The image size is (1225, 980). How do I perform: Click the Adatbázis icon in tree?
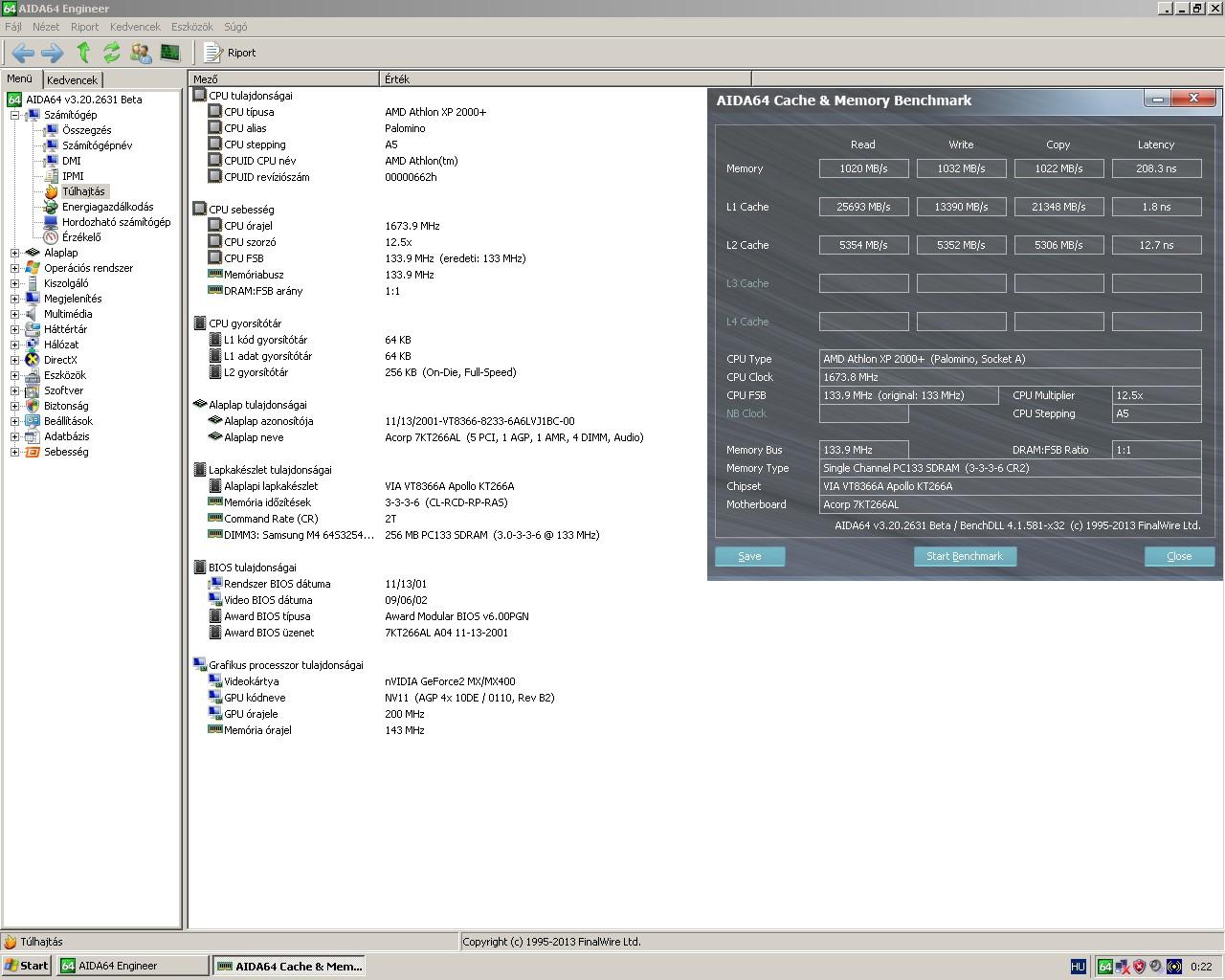[x=33, y=436]
